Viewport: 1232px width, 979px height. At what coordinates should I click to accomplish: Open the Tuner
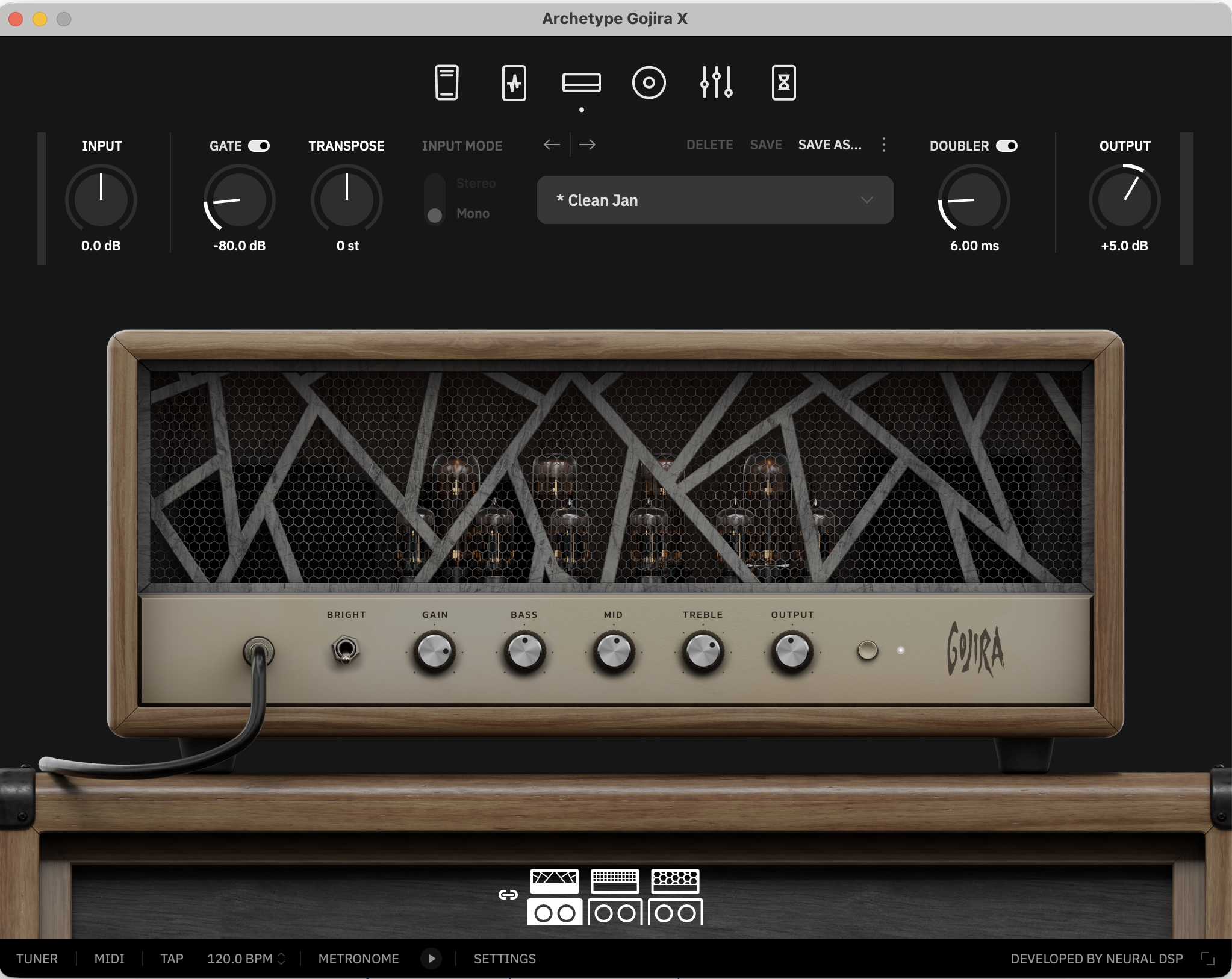(37, 959)
